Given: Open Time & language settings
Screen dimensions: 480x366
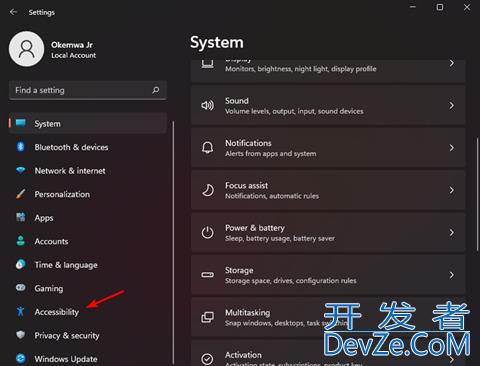Looking at the screenshot, I should (88, 265).
